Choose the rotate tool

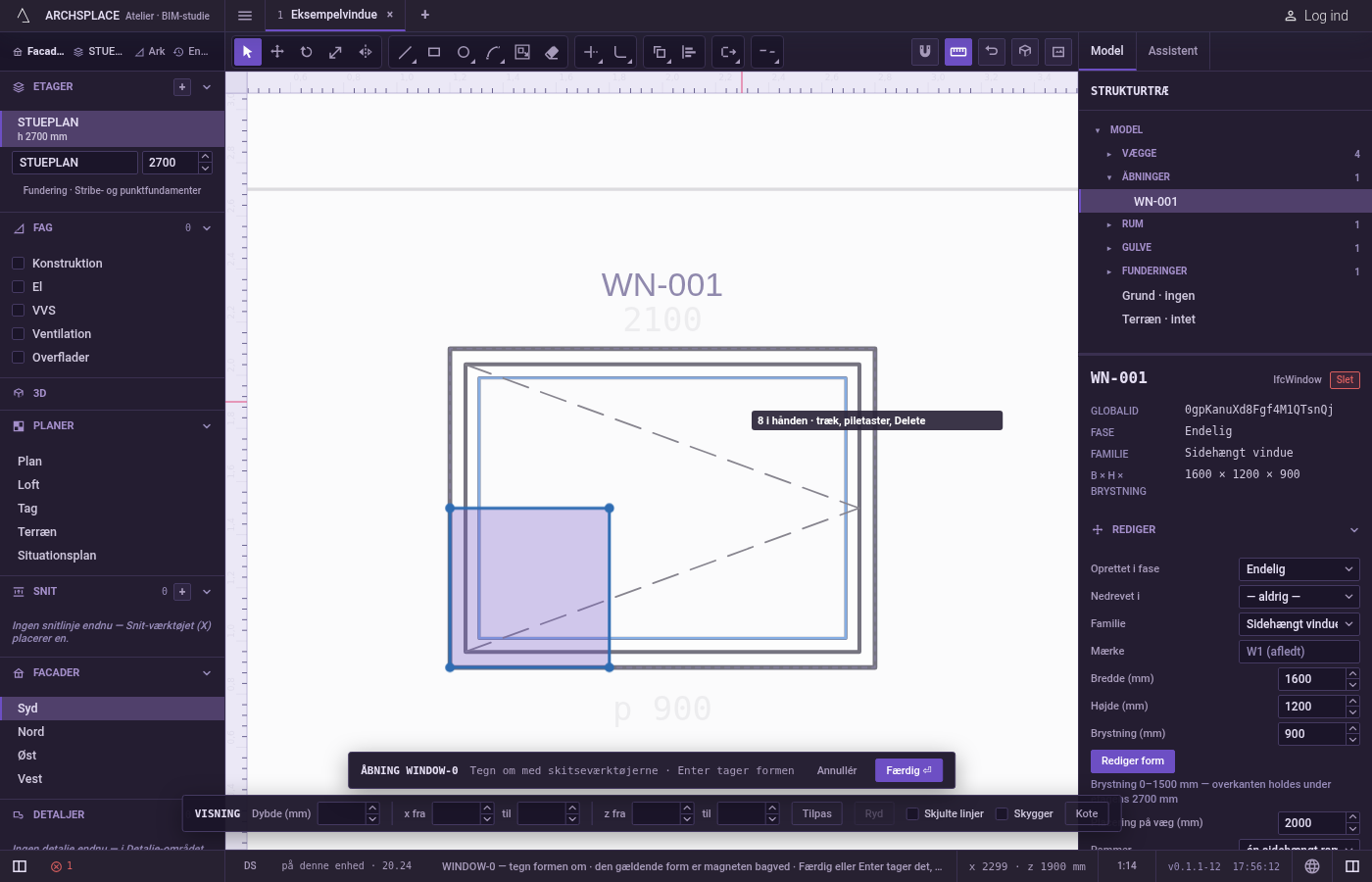(307, 52)
